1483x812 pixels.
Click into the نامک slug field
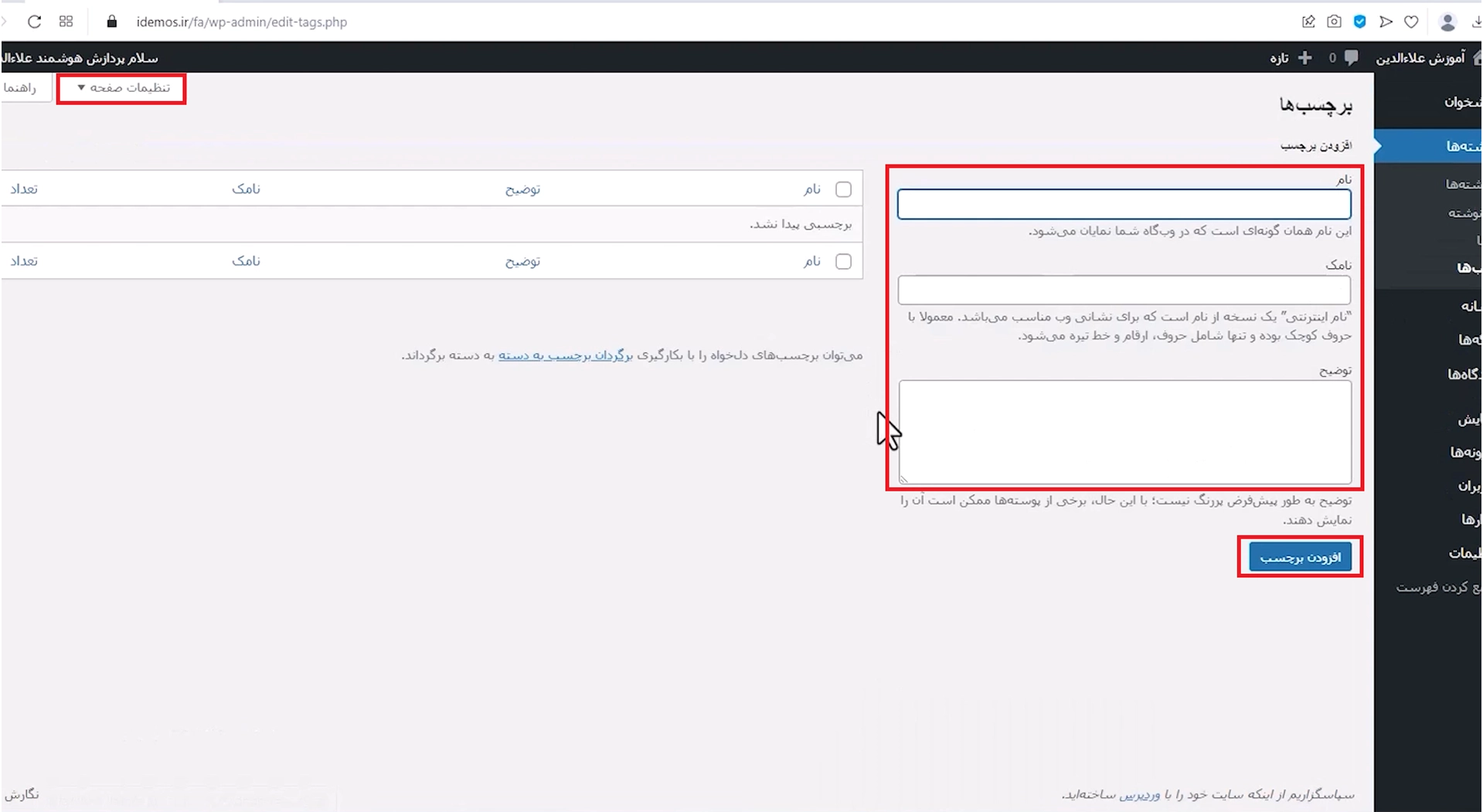1124,290
